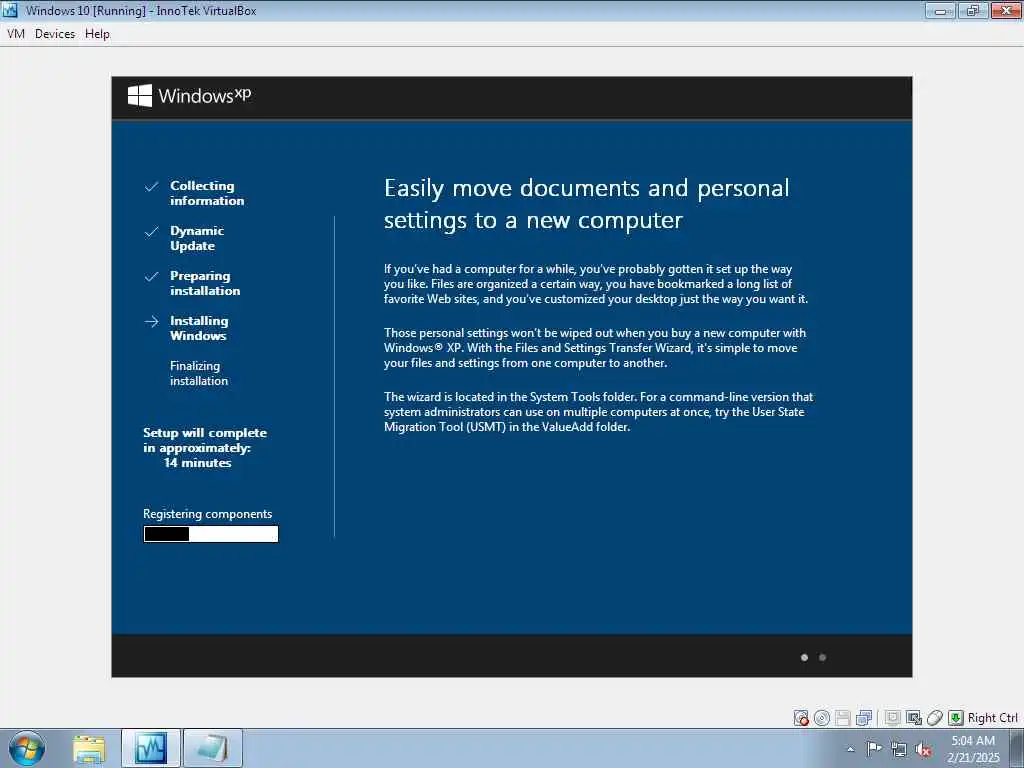Image resolution: width=1024 pixels, height=768 pixels.
Task: Click the Windows XP flag logo
Action: click(140, 96)
